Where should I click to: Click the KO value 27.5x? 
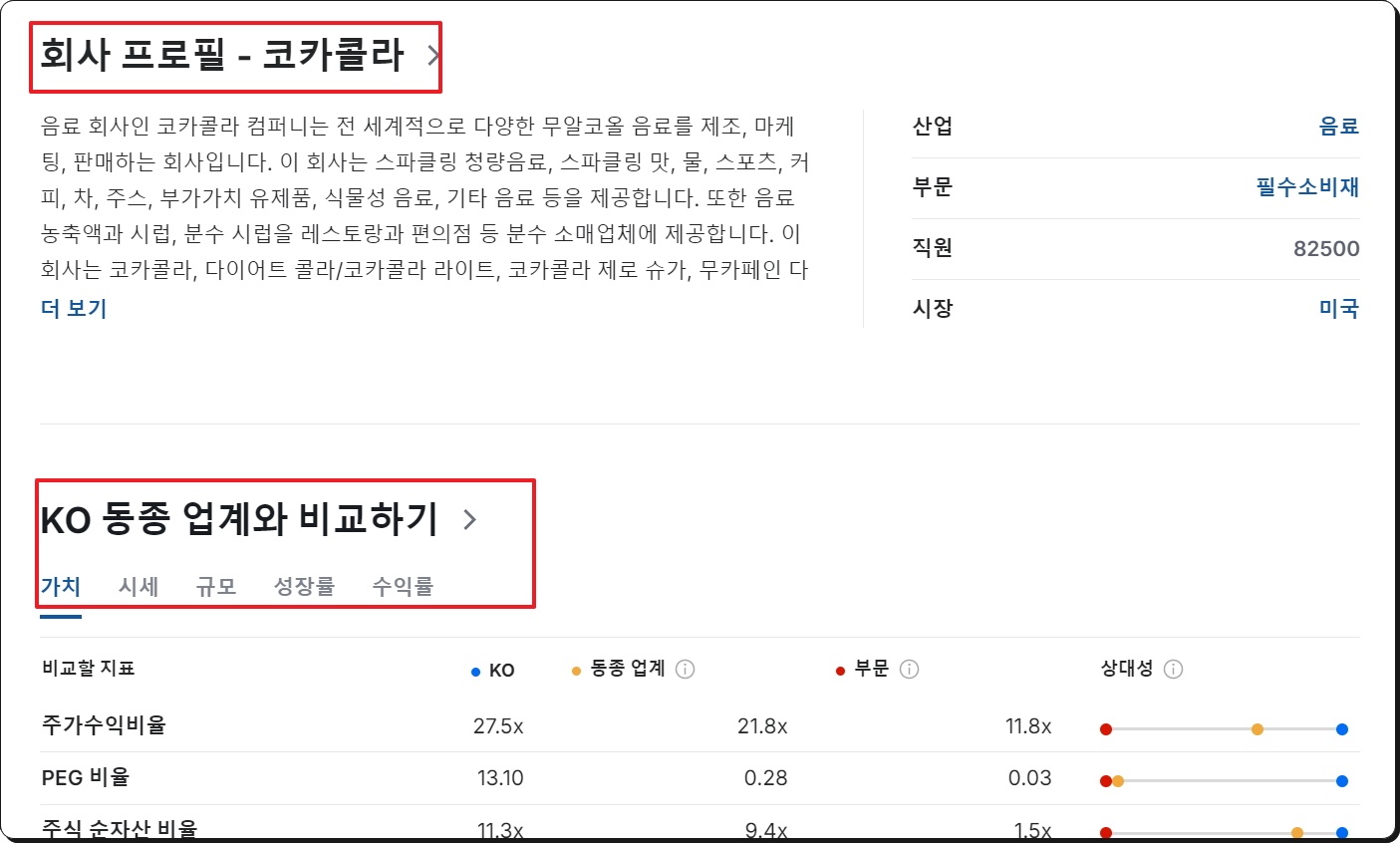point(498,726)
